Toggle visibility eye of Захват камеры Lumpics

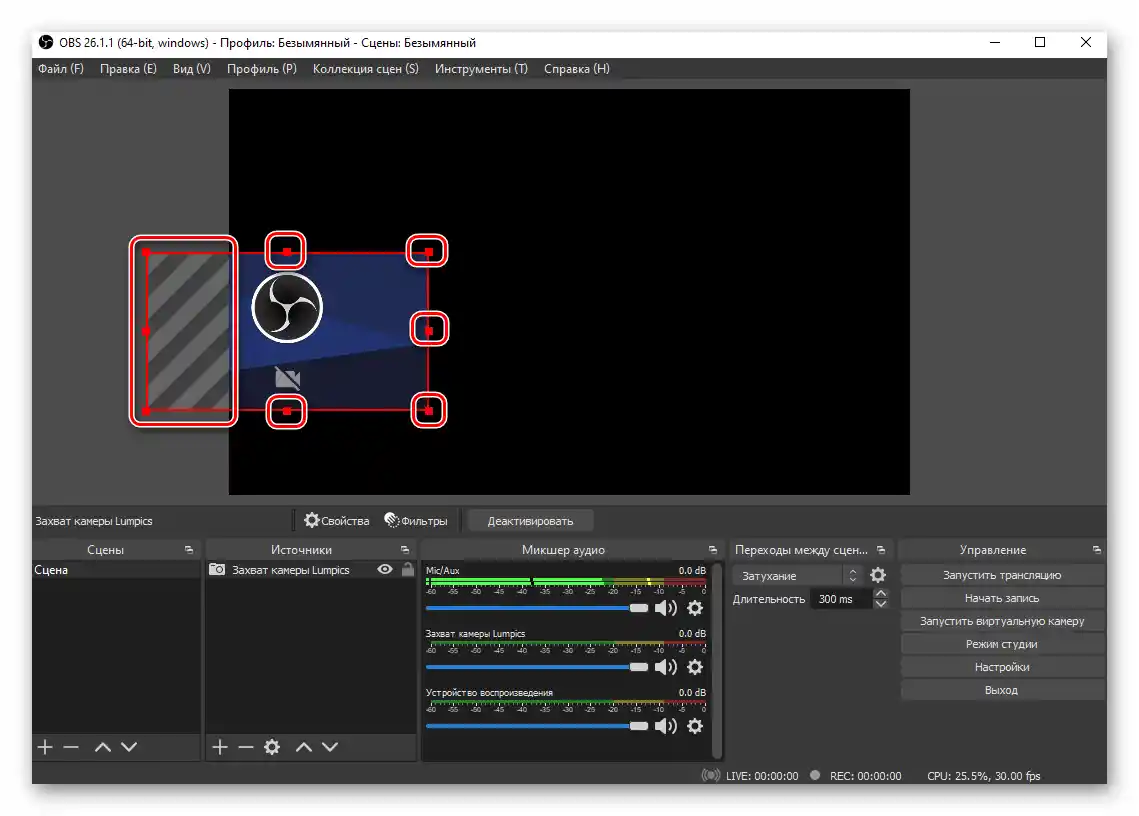(x=385, y=570)
